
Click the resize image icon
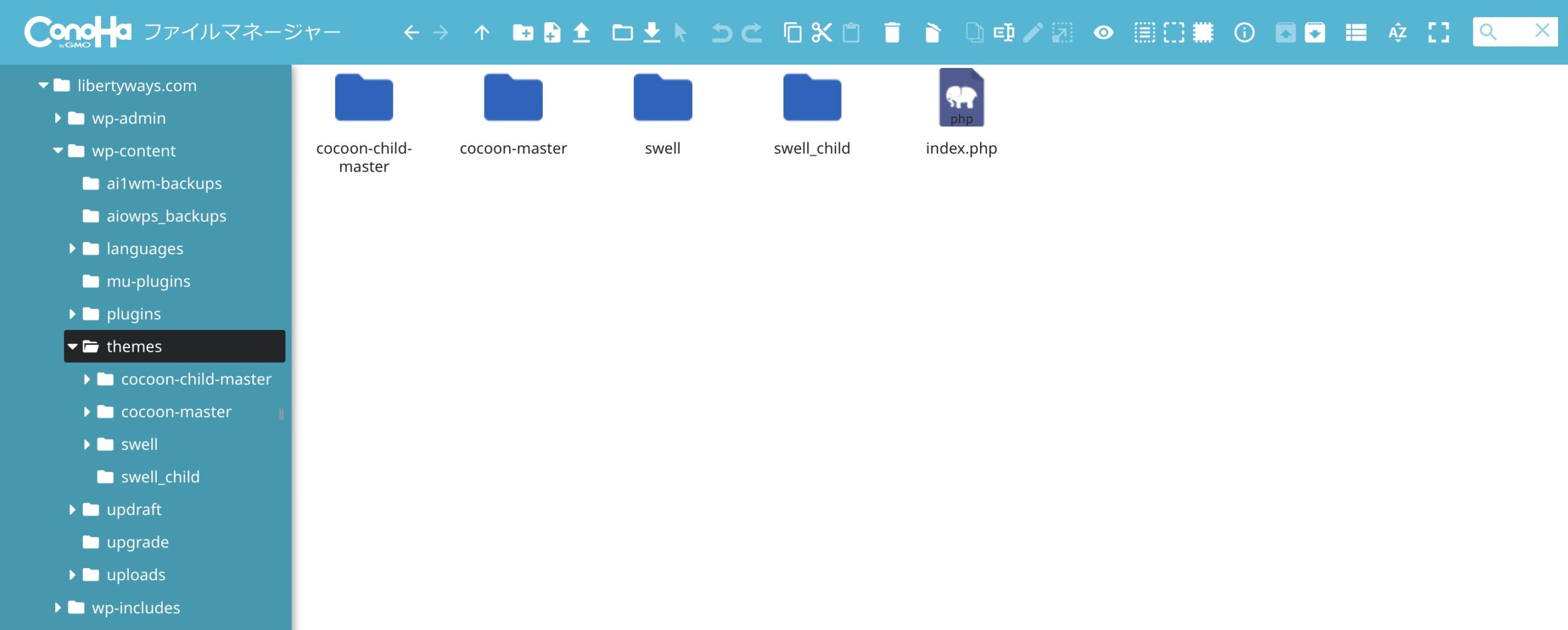point(1062,32)
